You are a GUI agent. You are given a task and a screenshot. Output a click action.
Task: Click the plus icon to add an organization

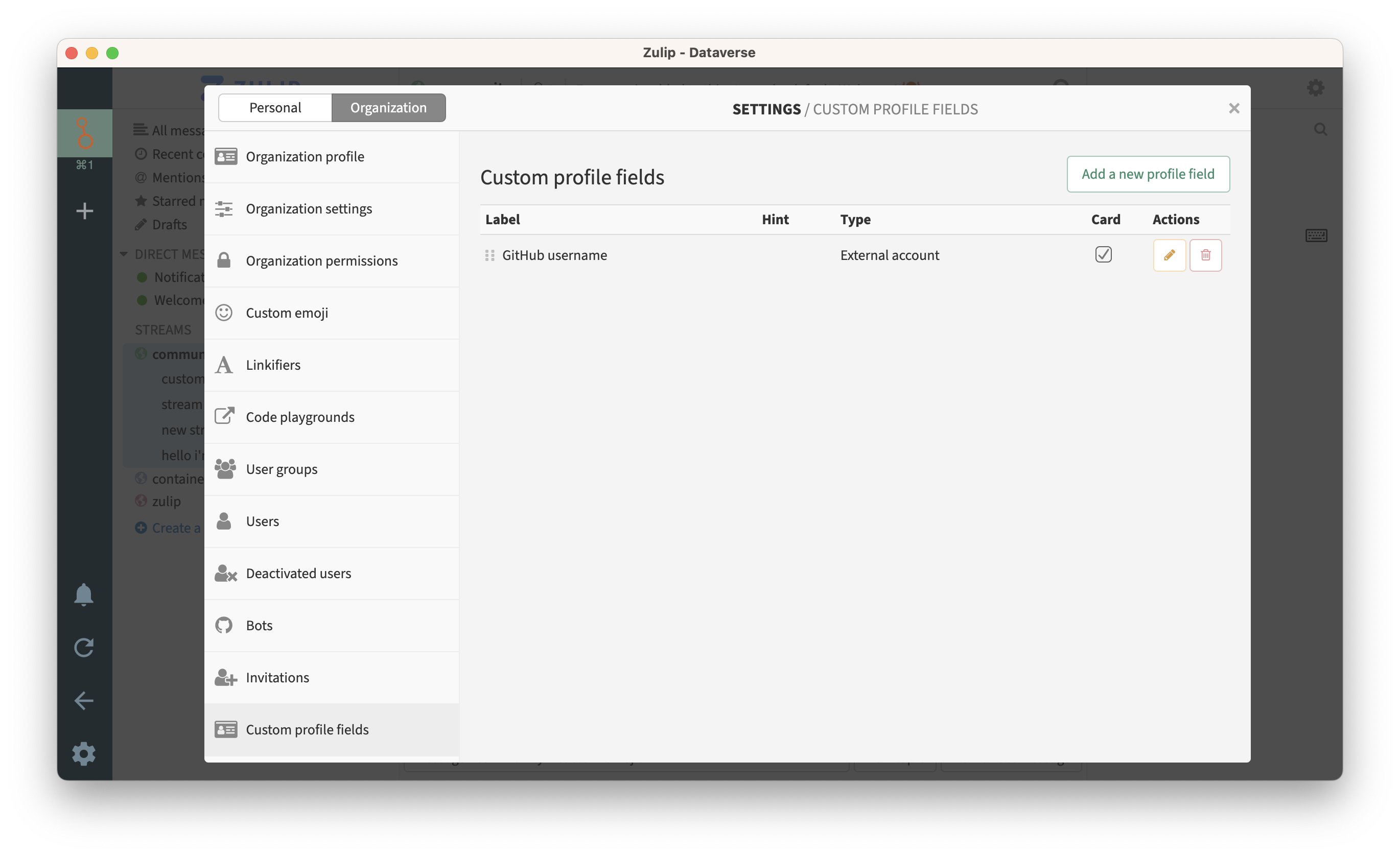pyautogui.click(x=85, y=211)
